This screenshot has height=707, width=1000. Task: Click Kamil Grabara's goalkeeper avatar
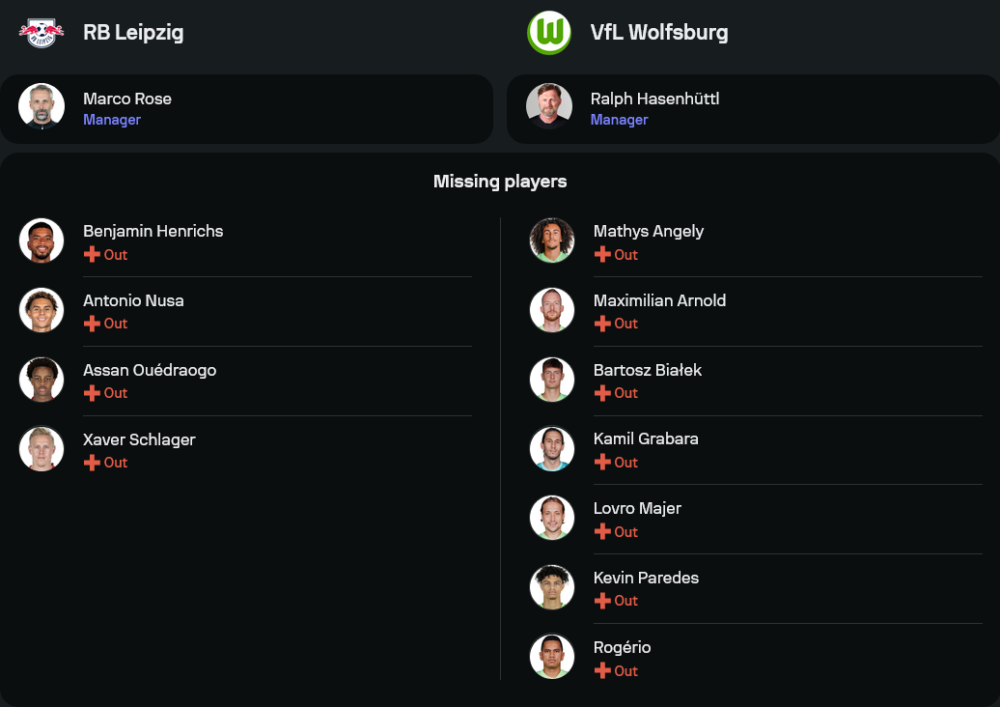coord(552,449)
